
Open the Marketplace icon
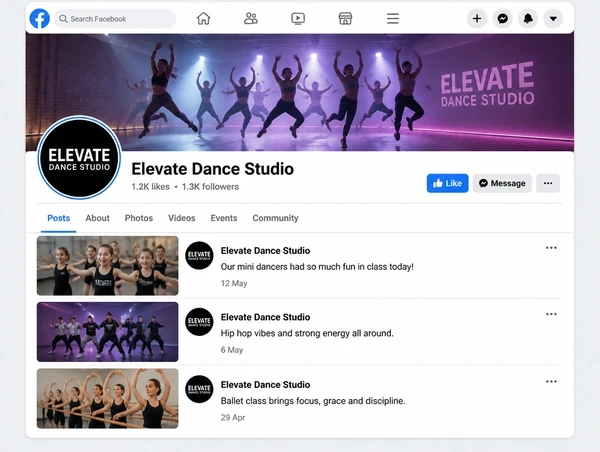345,18
